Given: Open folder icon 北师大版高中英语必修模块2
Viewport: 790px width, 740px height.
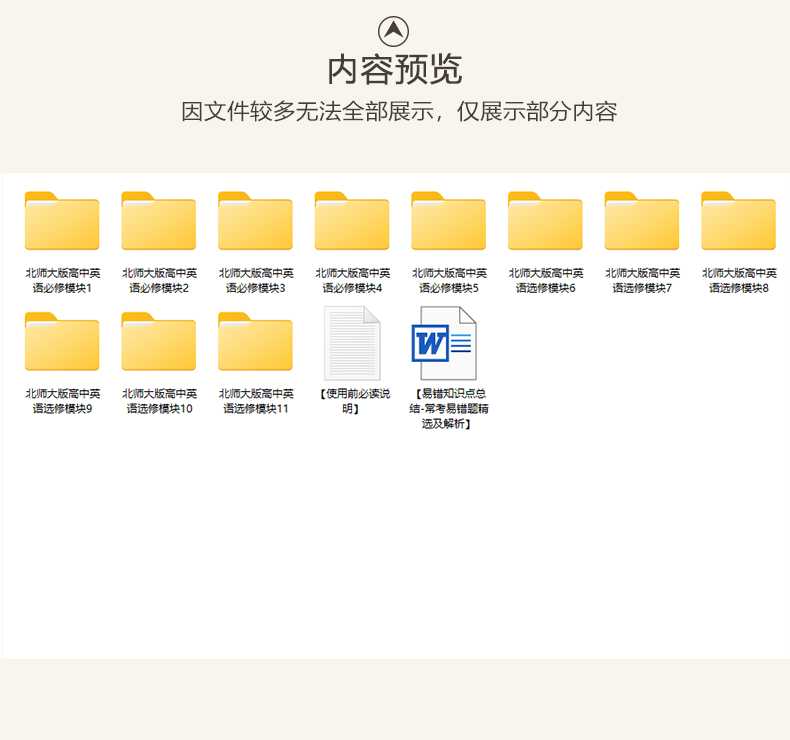Looking at the screenshot, I should point(159,221).
